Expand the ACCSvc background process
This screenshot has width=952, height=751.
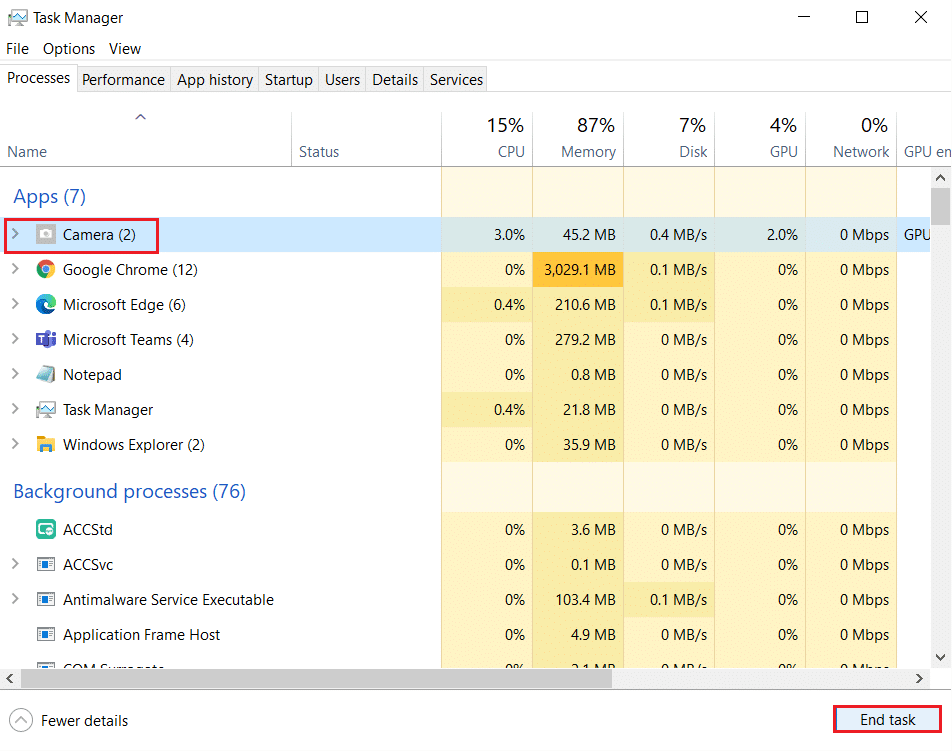(15, 564)
